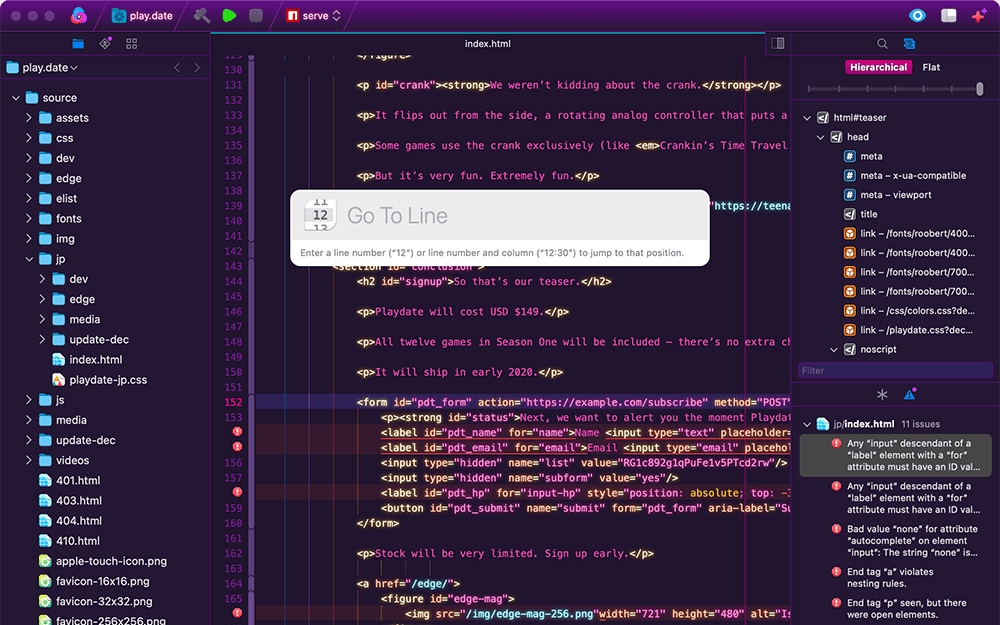Click the error marker beside pdt_name label line
The height and width of the screenshot is (625, 1000).
coord(237,432)
